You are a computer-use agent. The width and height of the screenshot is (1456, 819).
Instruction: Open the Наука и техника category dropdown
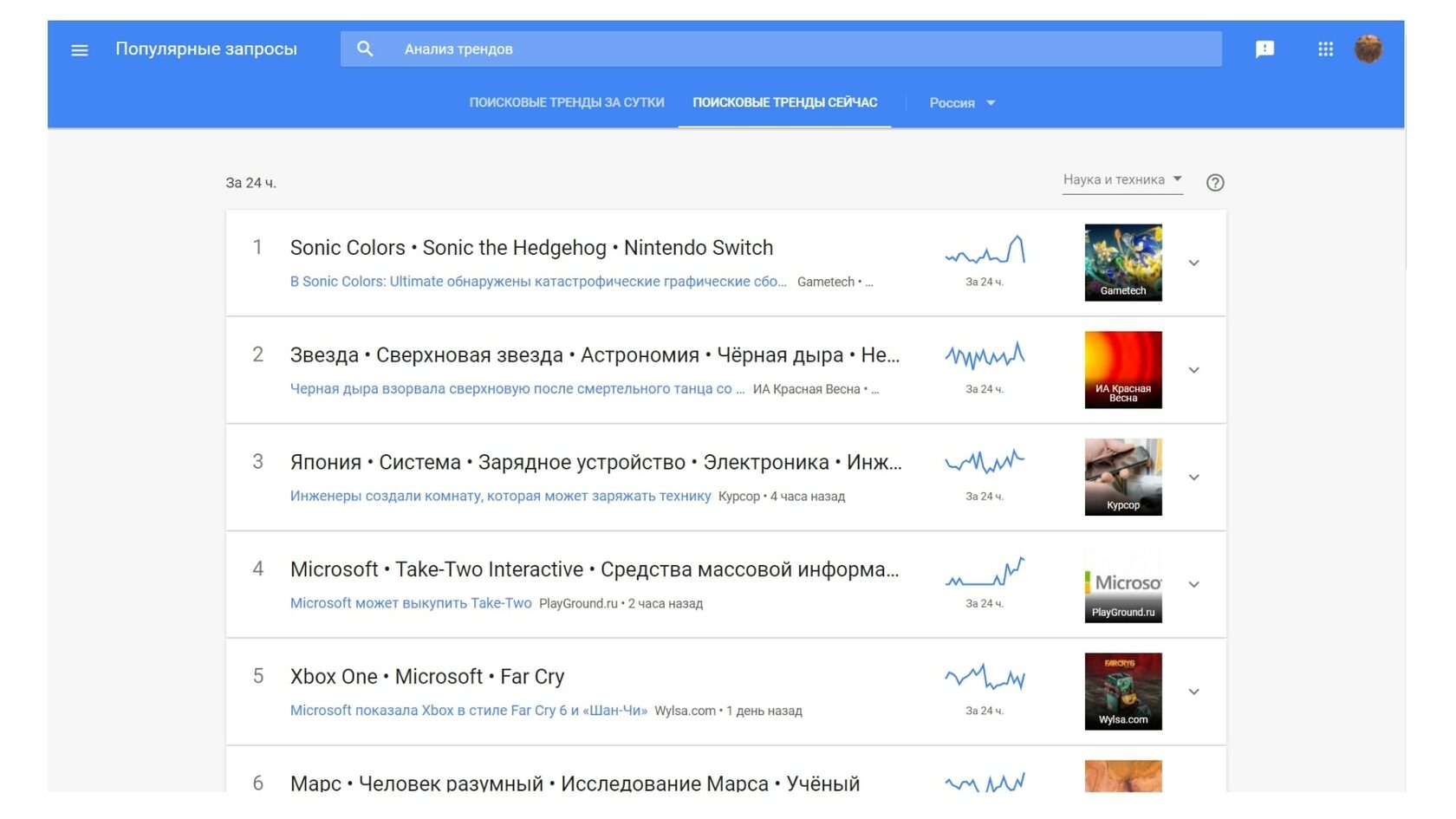[x=1122, y=180]
